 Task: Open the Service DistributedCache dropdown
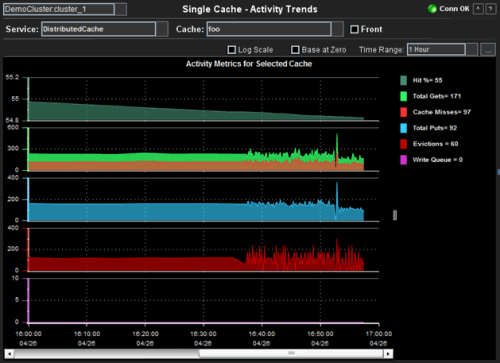(x=162, y=29)
